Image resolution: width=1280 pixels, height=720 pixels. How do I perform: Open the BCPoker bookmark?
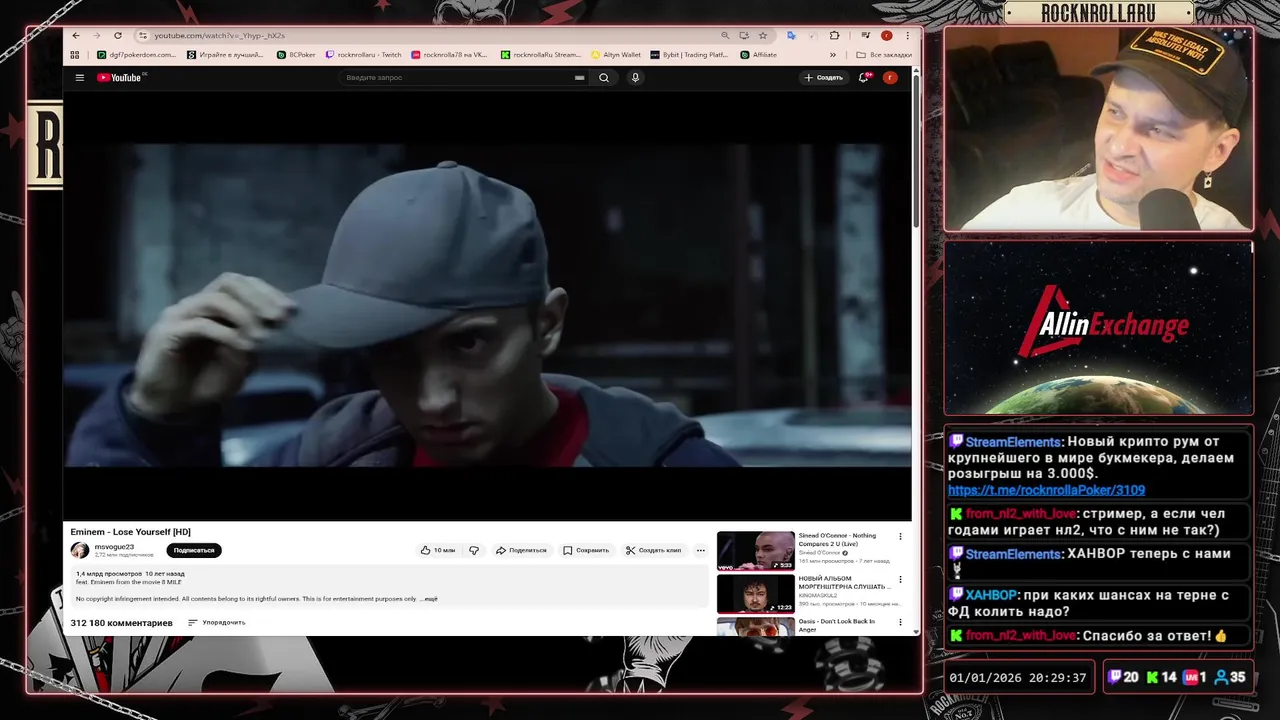(296, 55)
